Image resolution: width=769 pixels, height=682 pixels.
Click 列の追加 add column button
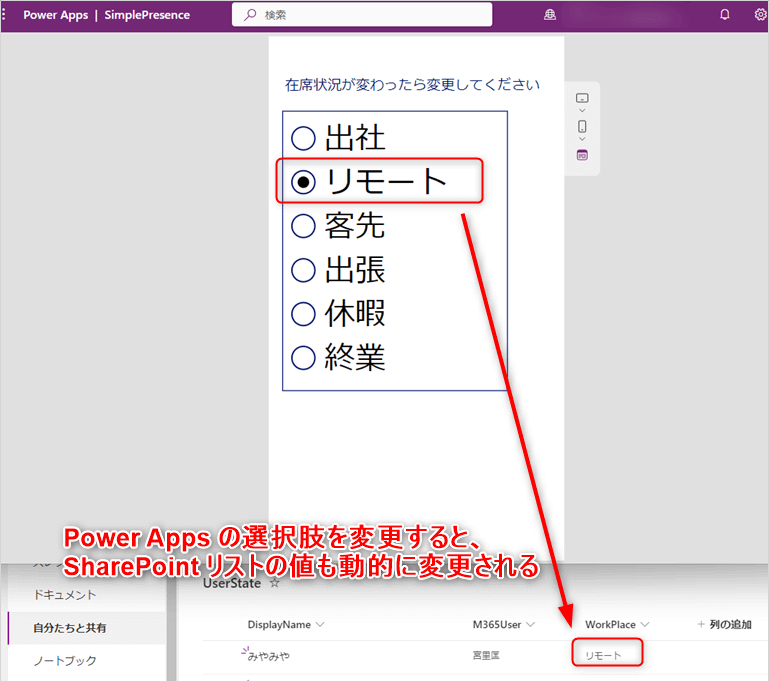(724, 624)
